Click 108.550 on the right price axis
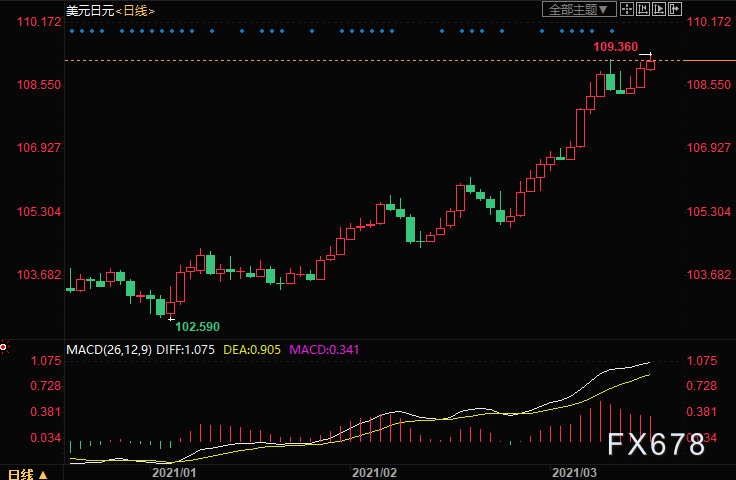Image resolution: width=736 pixels, height=480 pixels. pyautogui.click(x=709, y=84)
